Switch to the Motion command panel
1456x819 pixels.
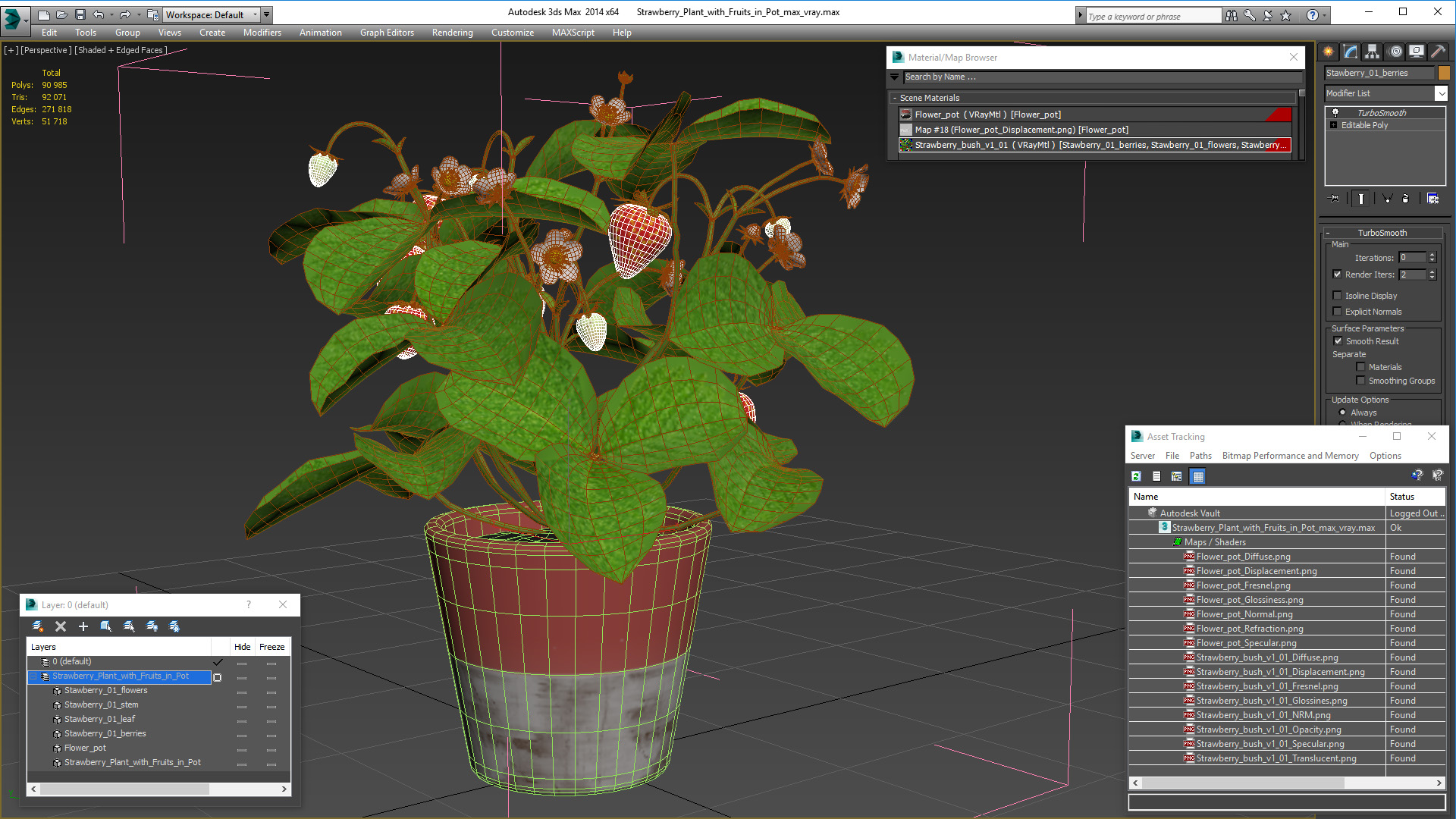coord(1395,52)
